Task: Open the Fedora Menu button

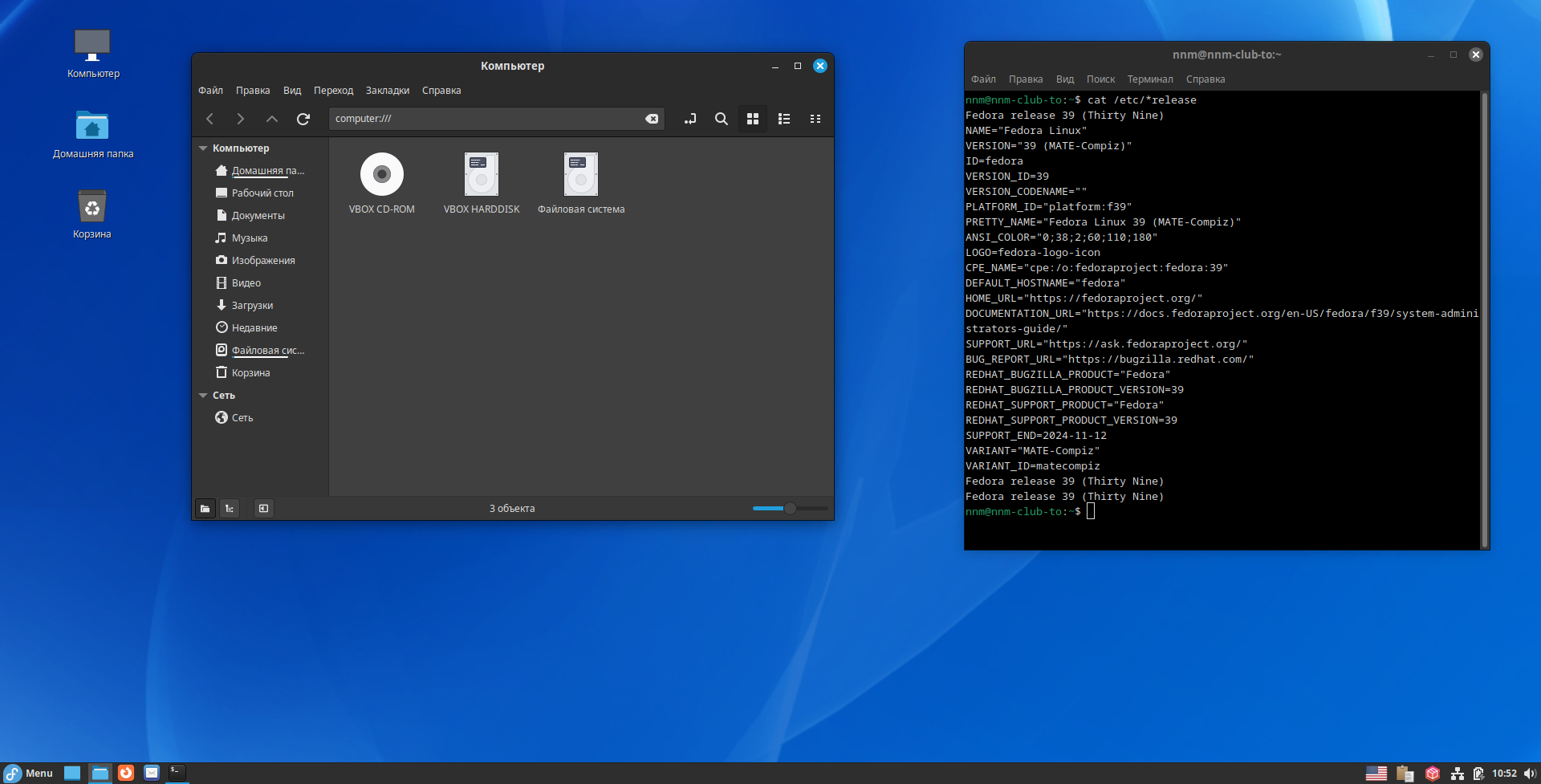Action: click(29, 773)
